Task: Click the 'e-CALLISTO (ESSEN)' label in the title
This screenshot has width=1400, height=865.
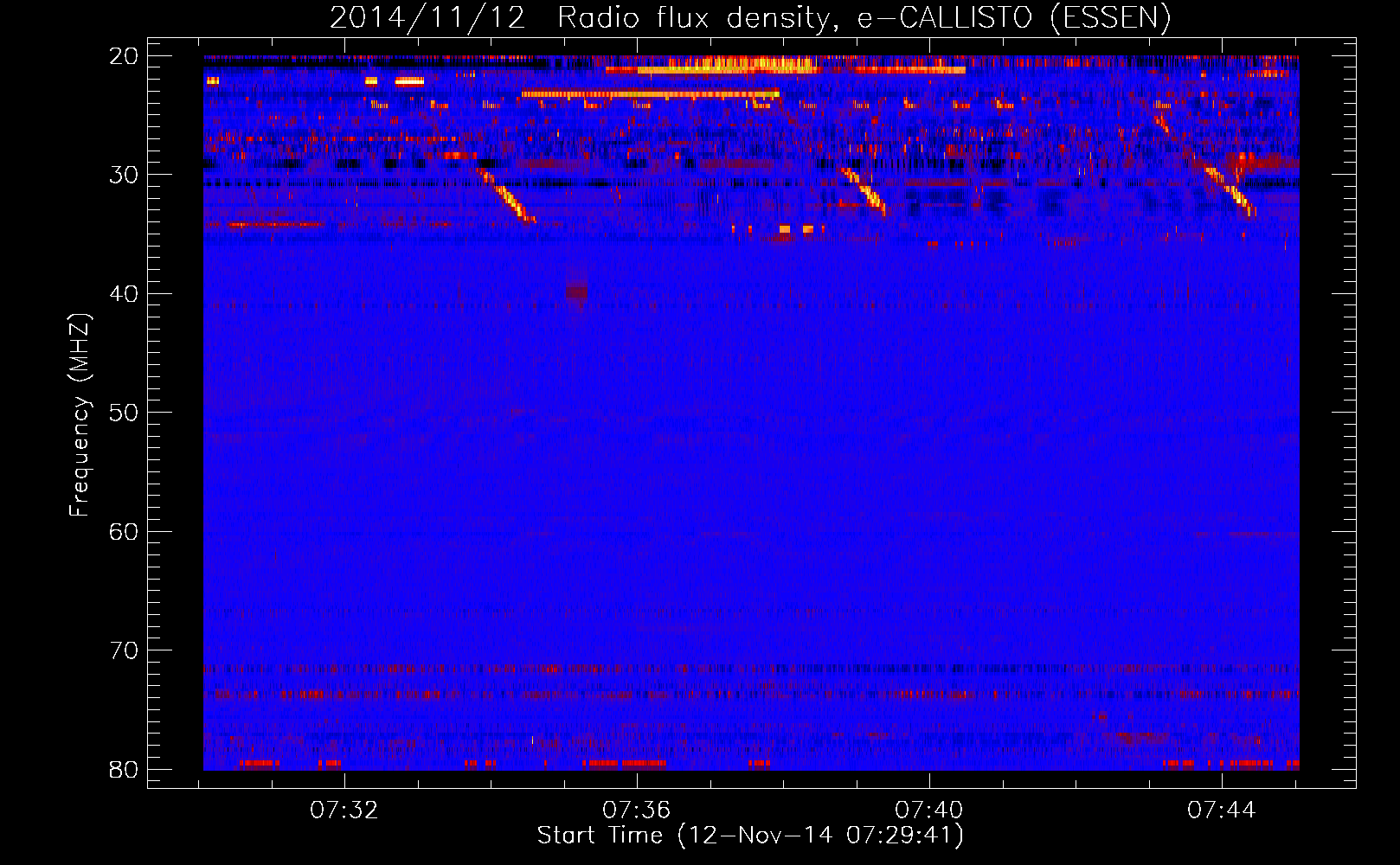Action: 1013,17
